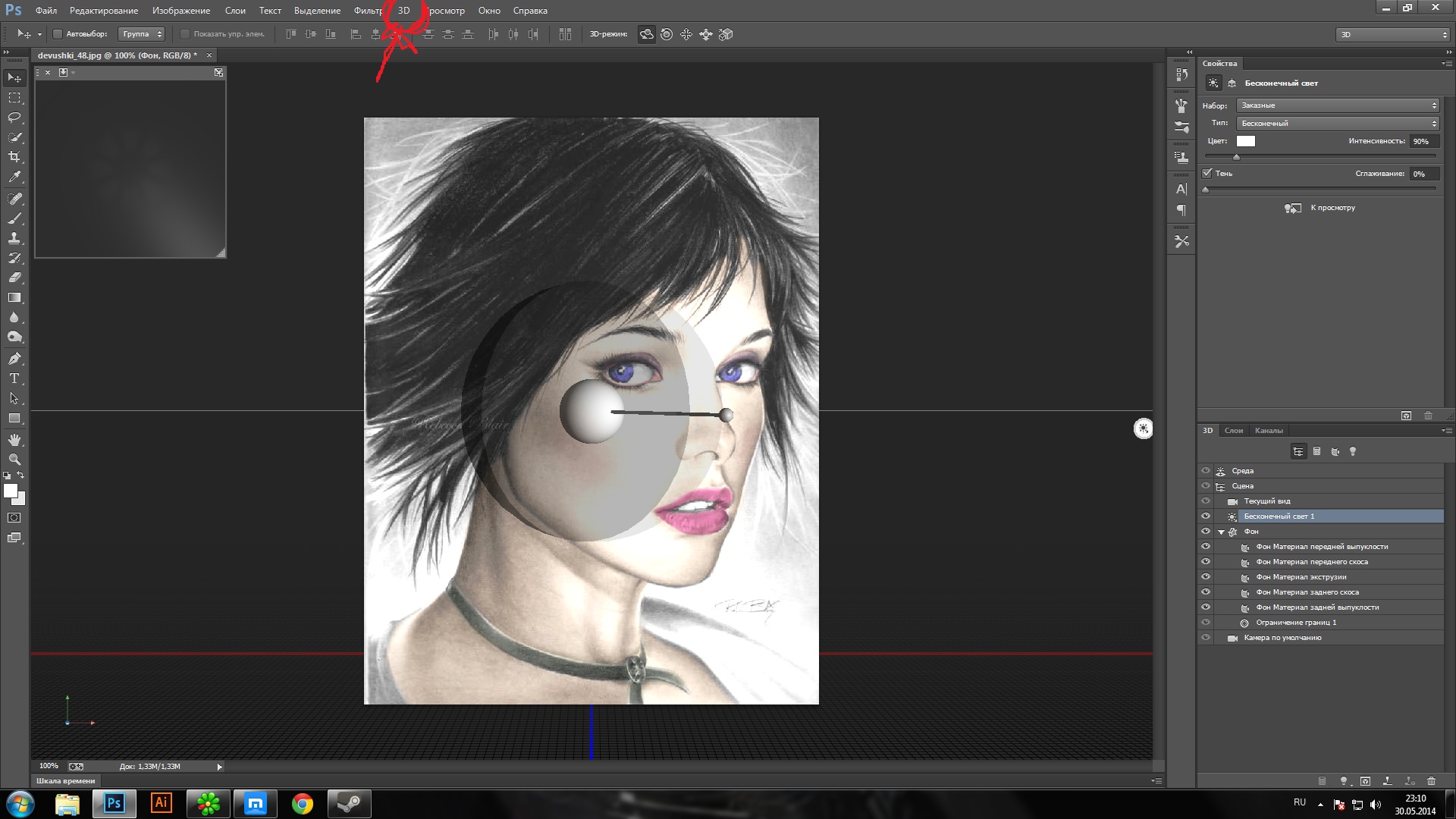Toggle visibility of Бесконечный свет 1
Viewport: 1456px width, 819px height.
(1206, 516)
